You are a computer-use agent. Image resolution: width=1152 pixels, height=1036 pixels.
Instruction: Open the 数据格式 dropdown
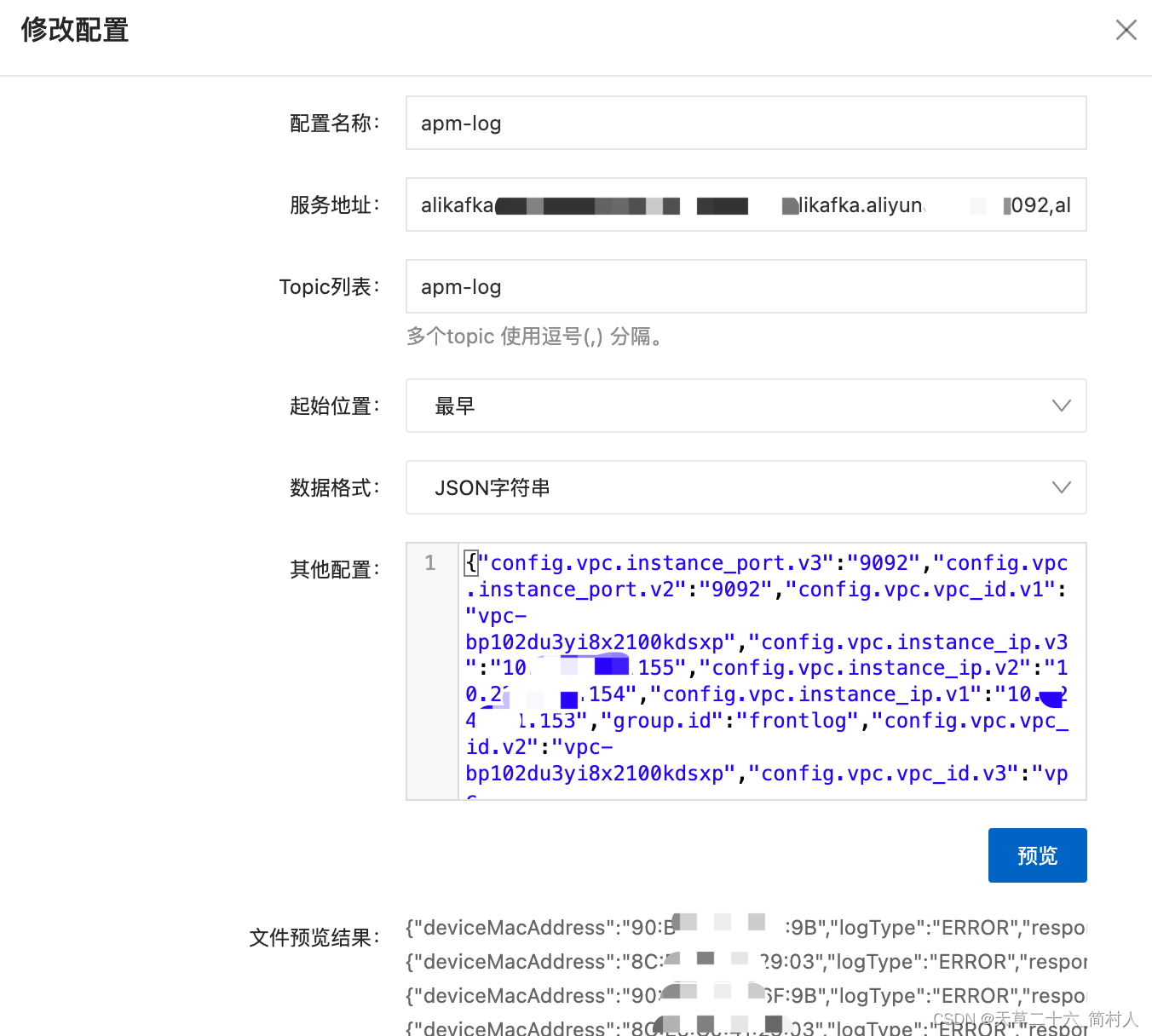tap(746, 487)
